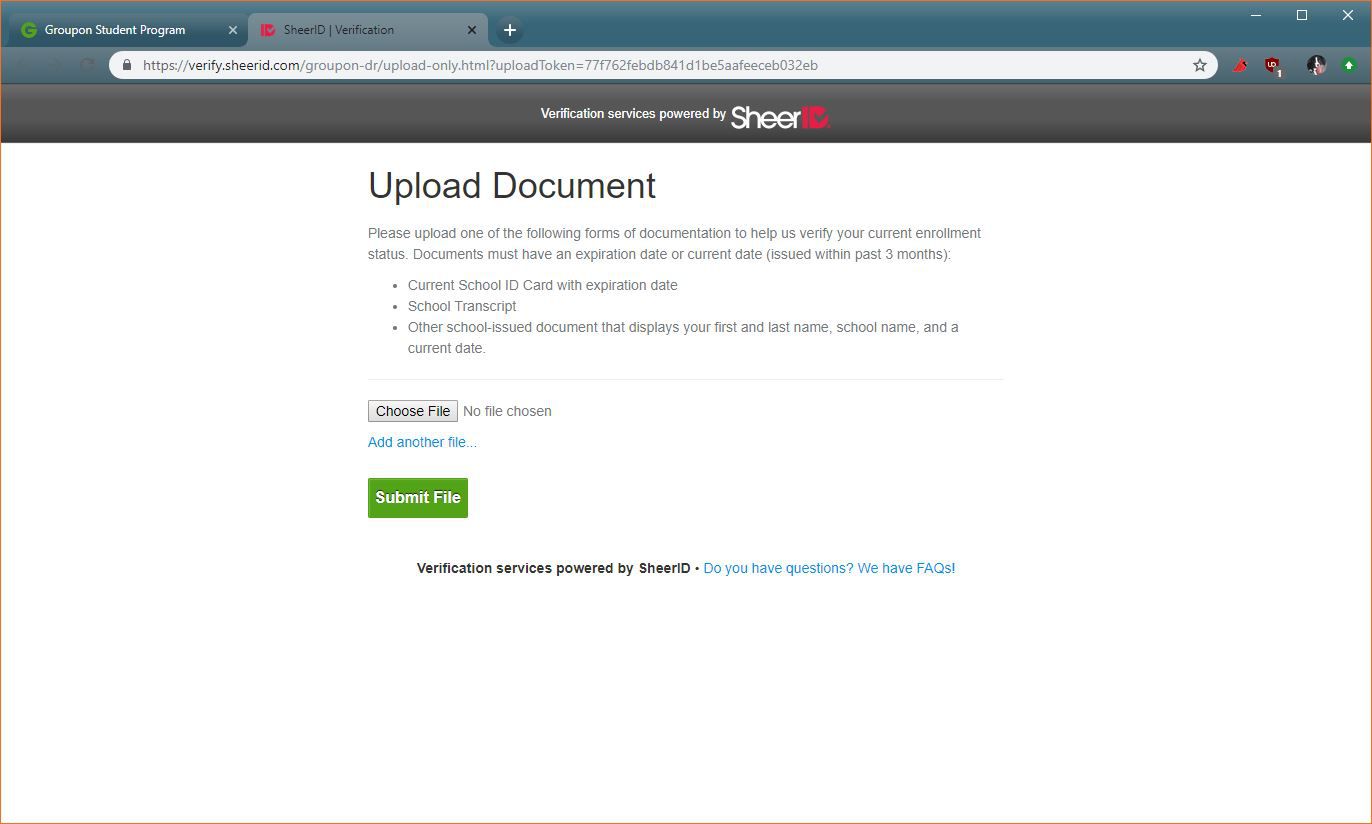Close the Groupon Student Program tab
The width and height of the screenshot is (1372, 824).
pos(233,30)
